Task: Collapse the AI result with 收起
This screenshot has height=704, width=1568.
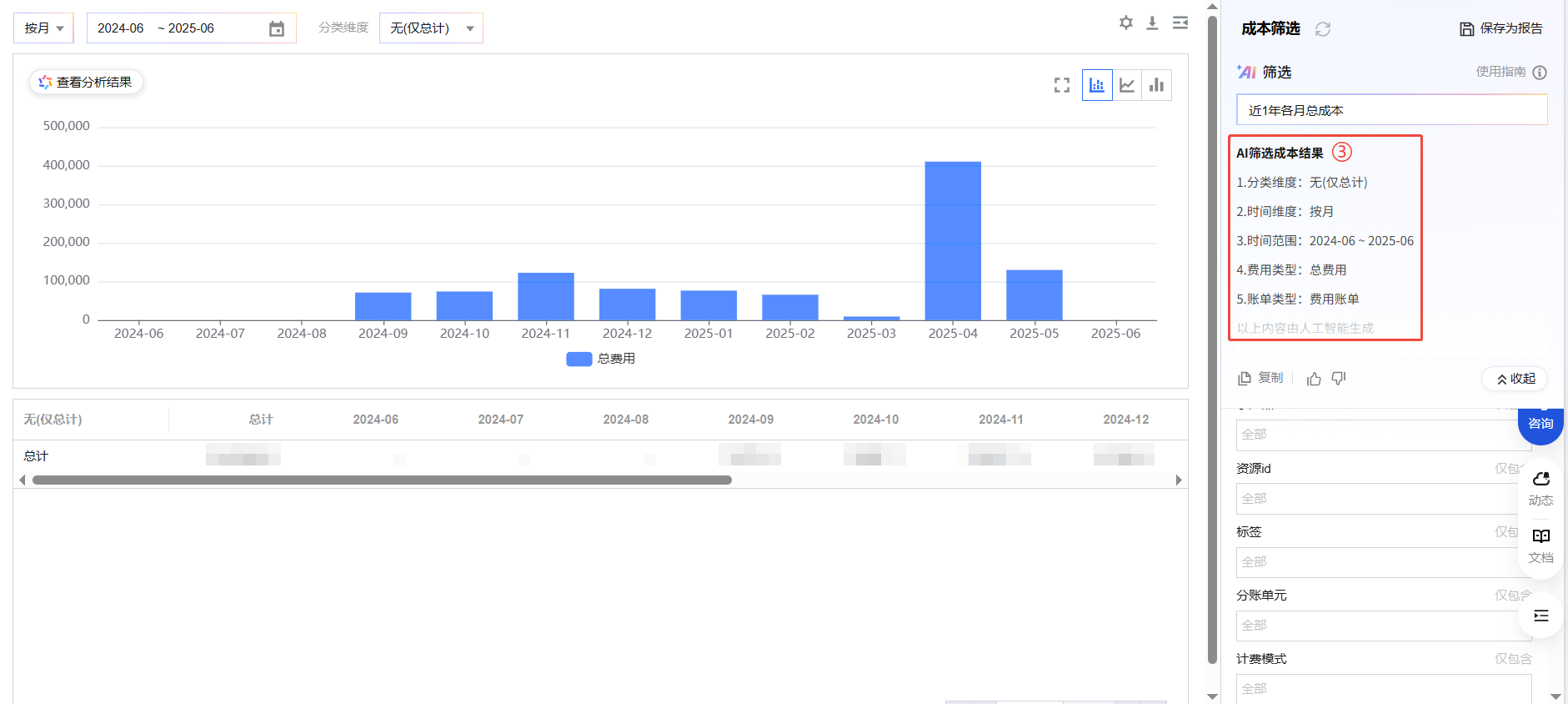Action: pyautogui.click(x=1515, y=379)
